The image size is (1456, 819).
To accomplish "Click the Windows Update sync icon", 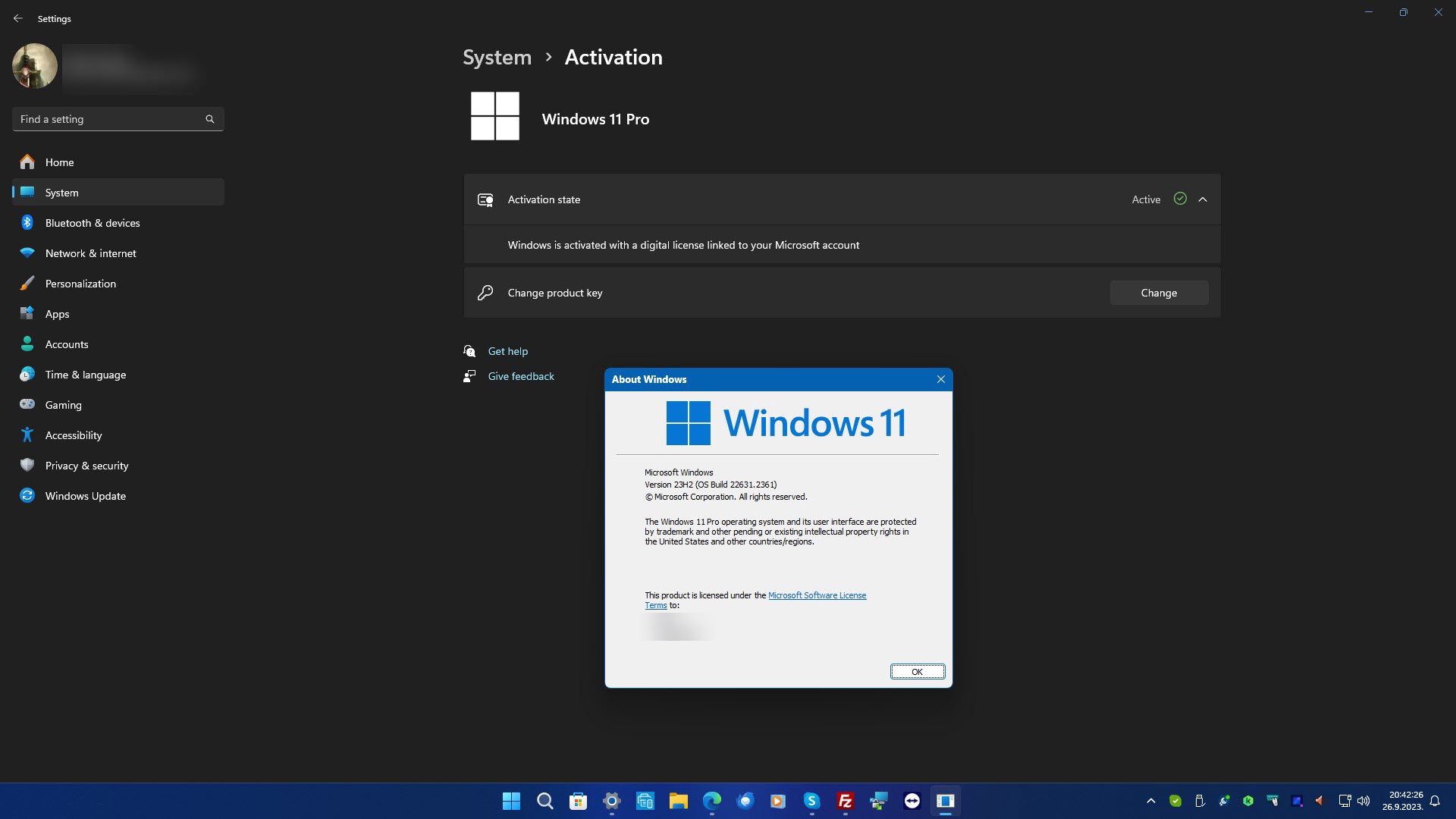I will 27,496.
